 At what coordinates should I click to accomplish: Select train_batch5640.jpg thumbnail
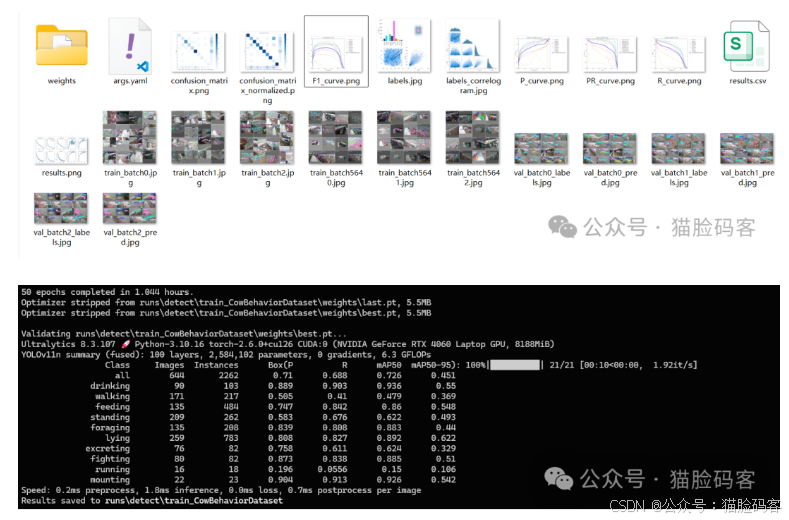(336, 137)
